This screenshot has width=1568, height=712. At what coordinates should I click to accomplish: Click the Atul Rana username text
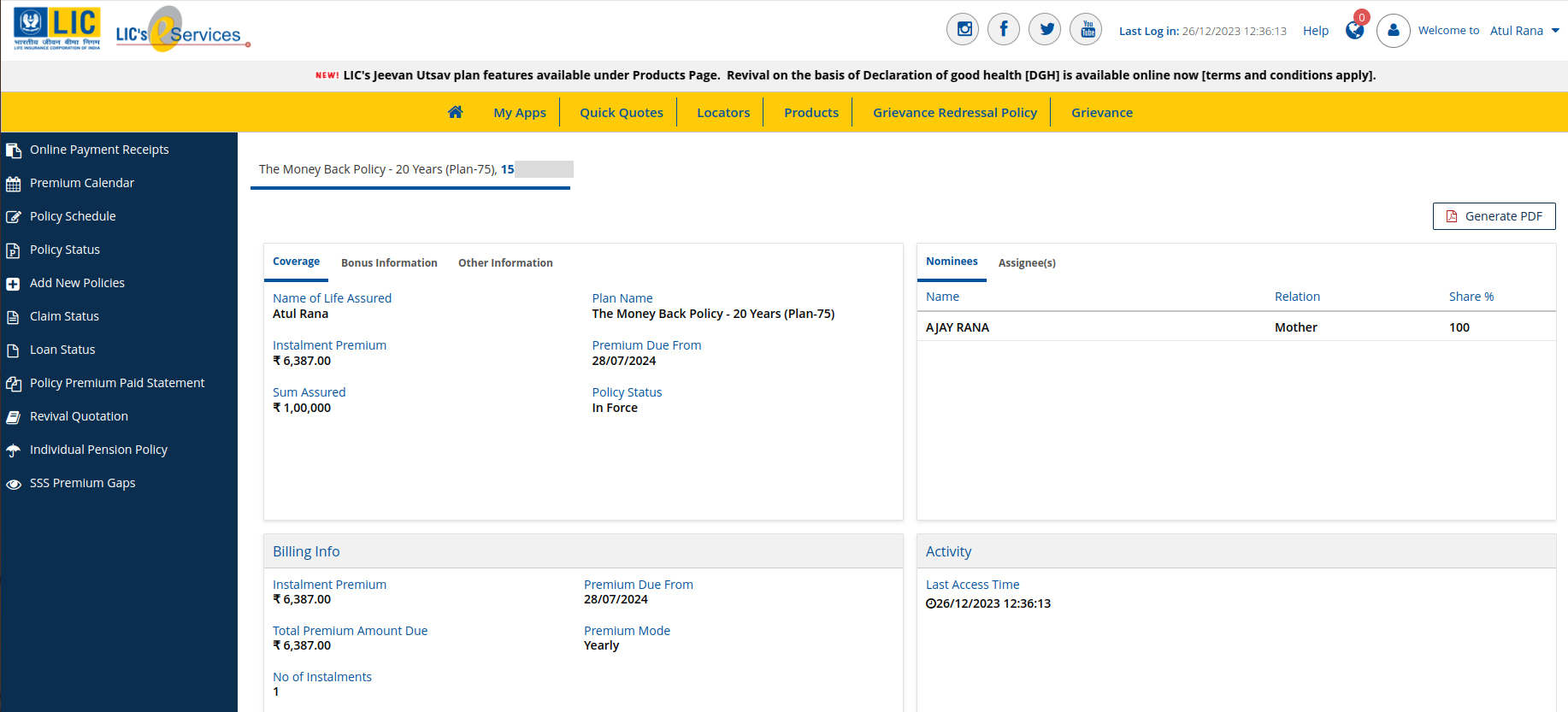click(x=1516, y=31)
